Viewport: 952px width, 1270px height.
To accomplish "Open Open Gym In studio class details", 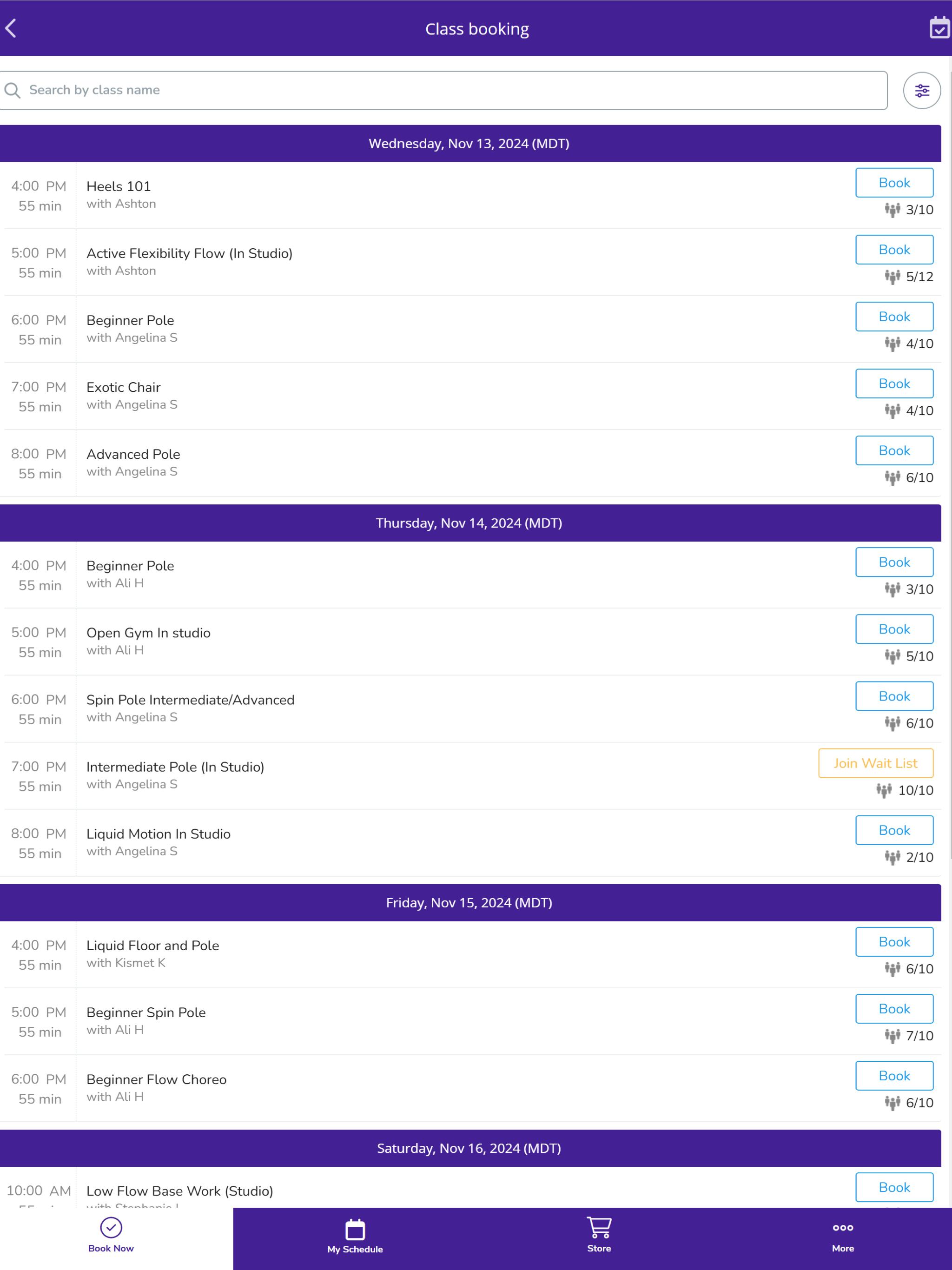I will click(148, 633).
